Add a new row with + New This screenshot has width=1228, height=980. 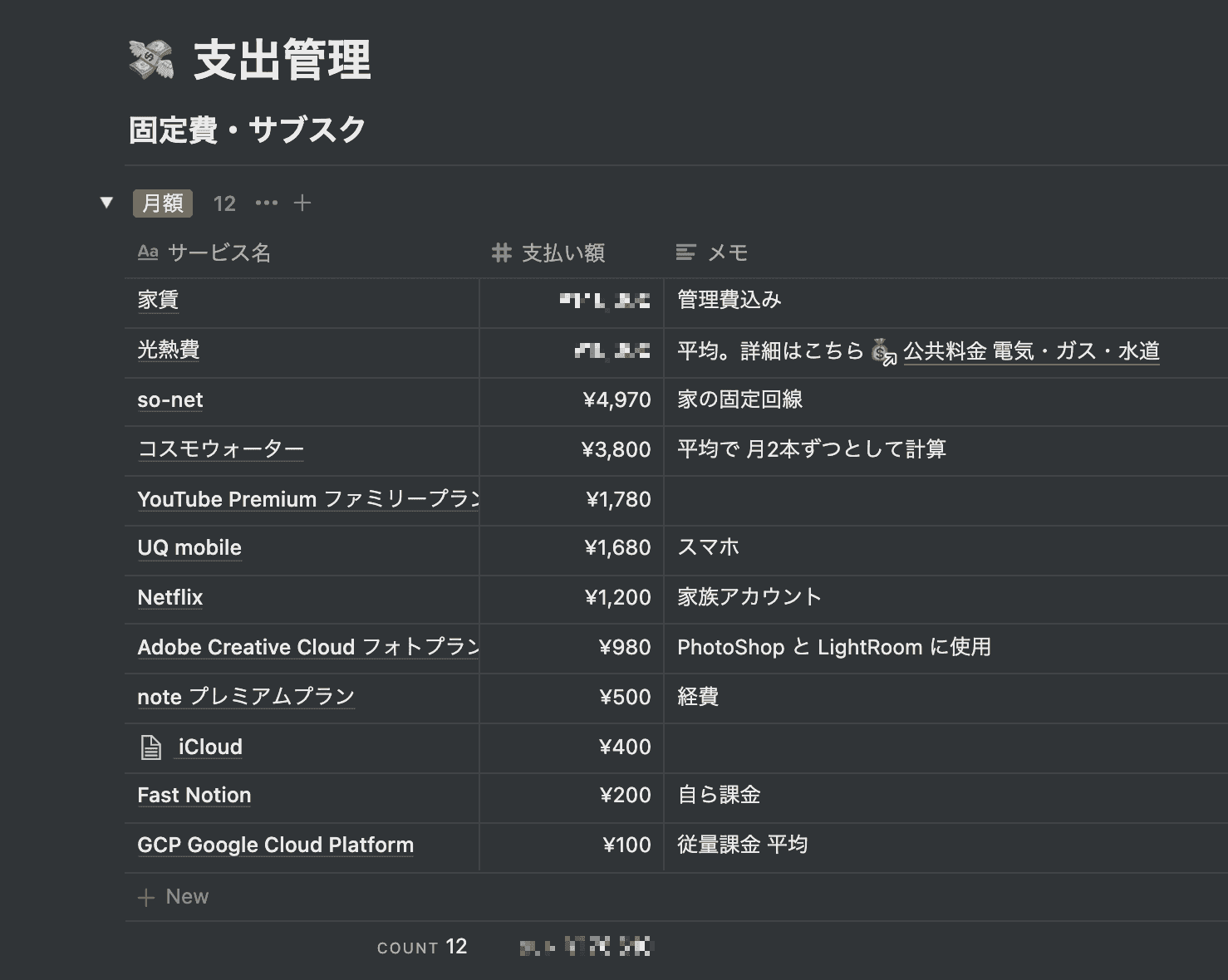pos(174,897)
